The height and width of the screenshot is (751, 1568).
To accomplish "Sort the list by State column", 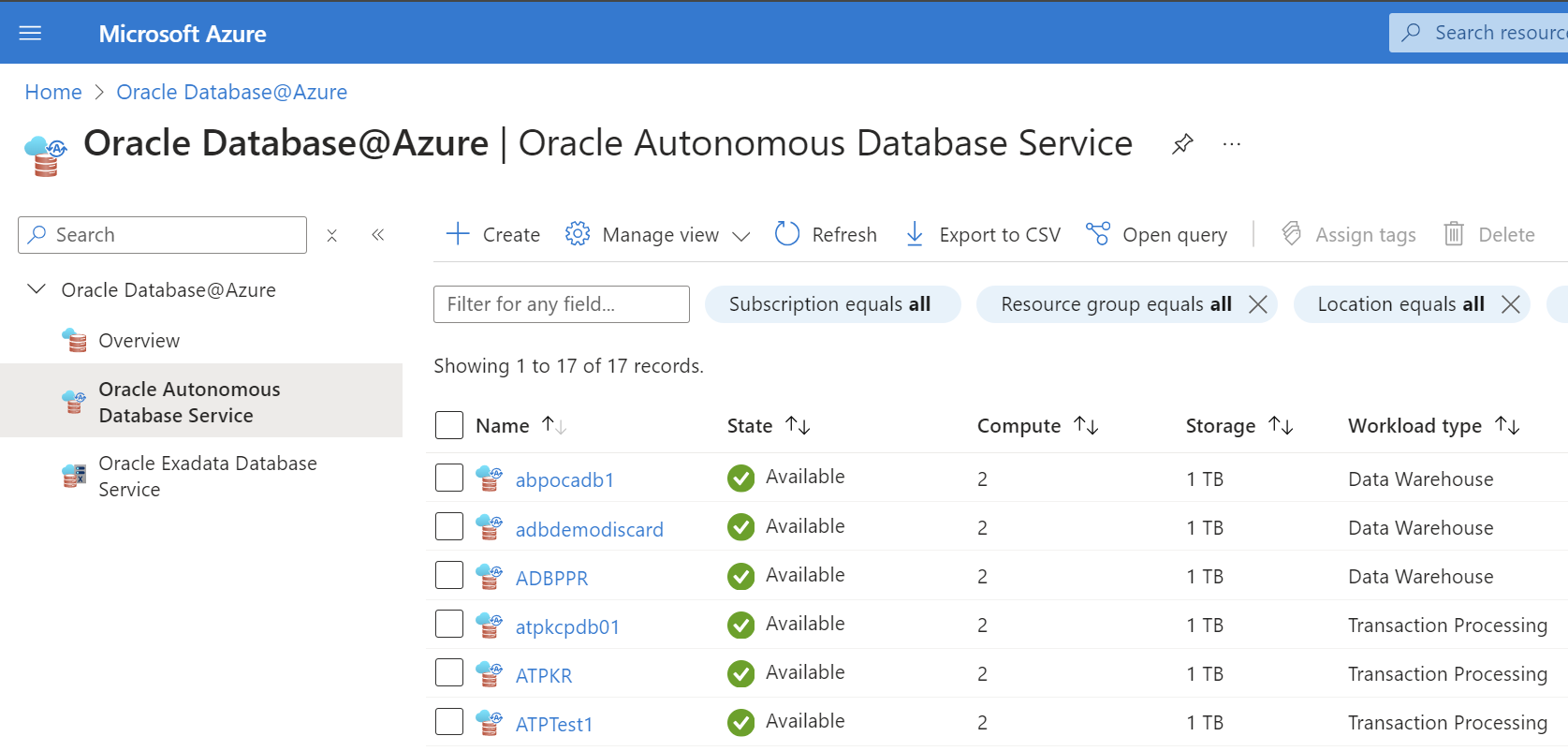I will pos(798,425).
